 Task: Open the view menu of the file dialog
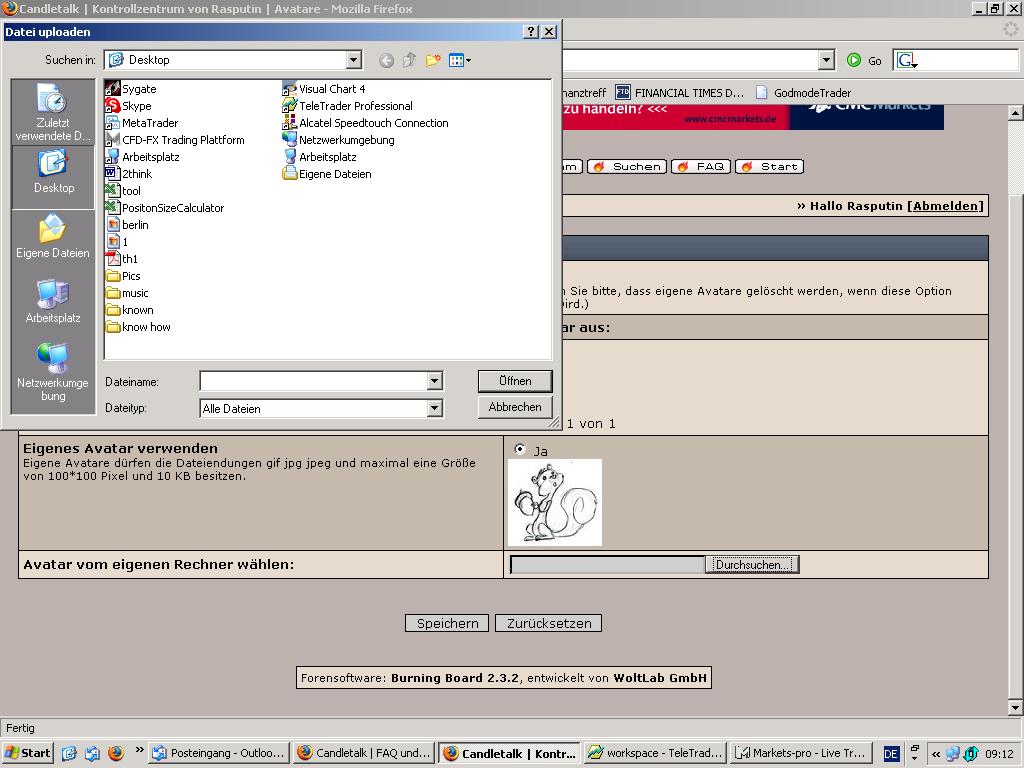460,61
